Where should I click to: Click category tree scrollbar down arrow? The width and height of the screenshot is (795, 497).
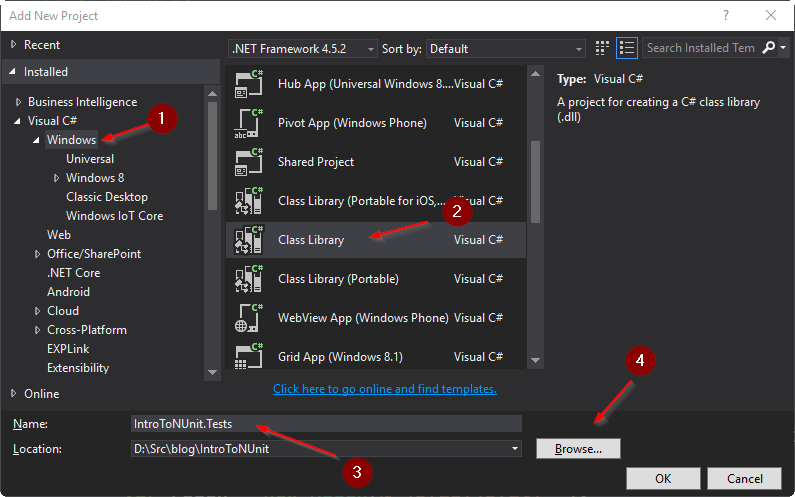tap(212, 372)
